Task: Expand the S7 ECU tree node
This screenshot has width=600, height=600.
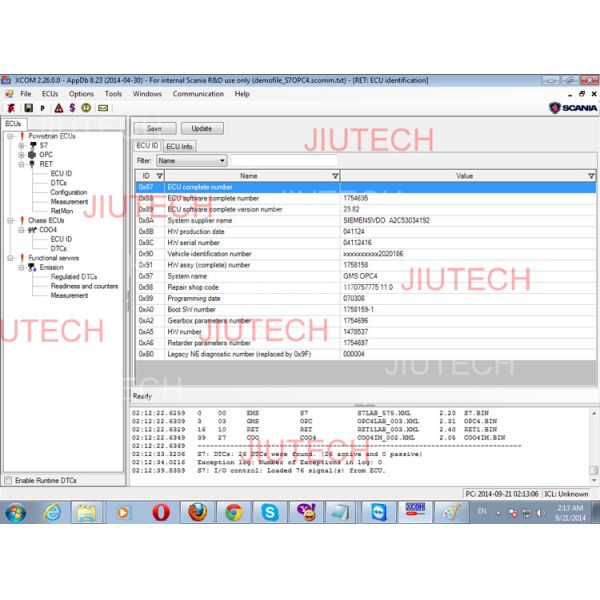Action: [21, 145]
